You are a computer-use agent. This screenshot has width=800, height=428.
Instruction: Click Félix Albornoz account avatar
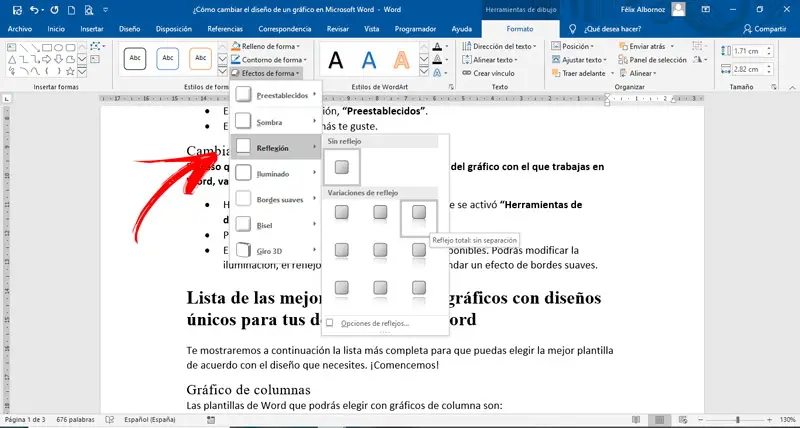point(678,9)
